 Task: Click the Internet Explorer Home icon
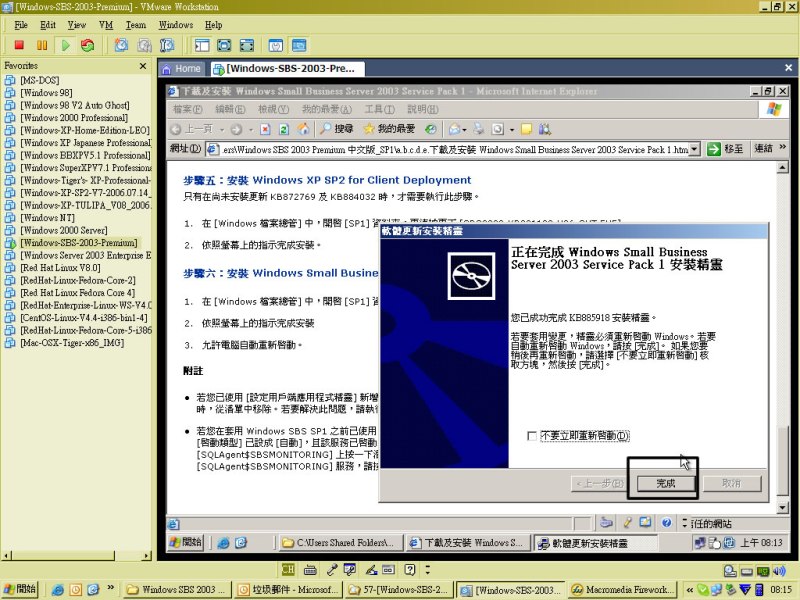coord(304,130)
